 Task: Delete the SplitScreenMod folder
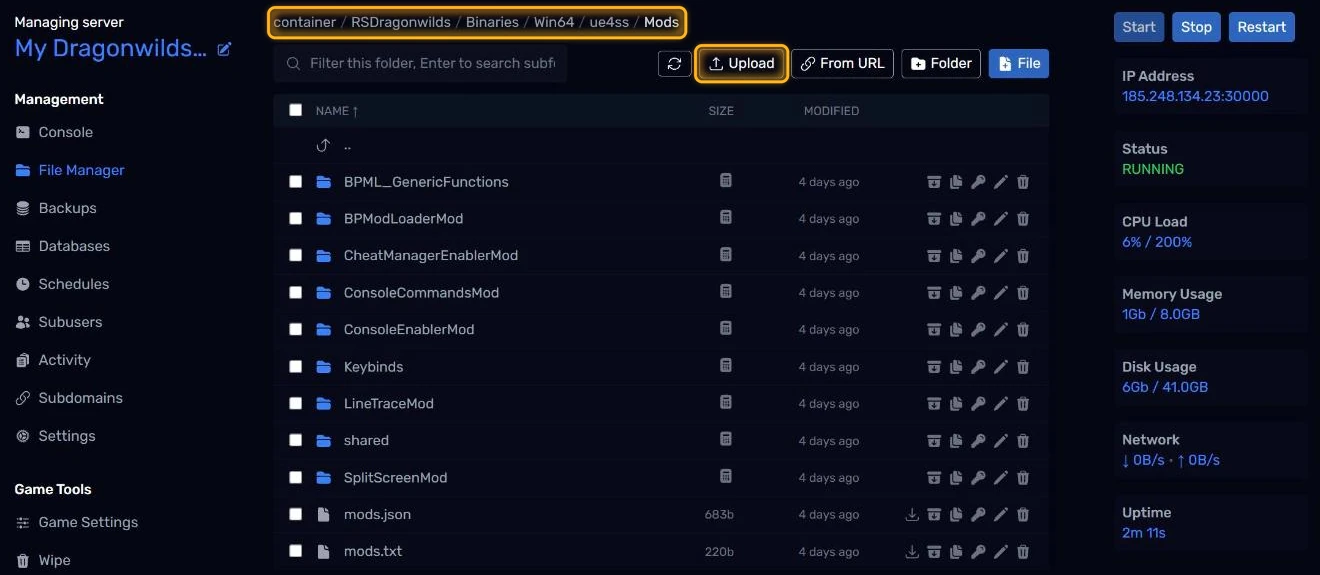tap(1023, 478)
